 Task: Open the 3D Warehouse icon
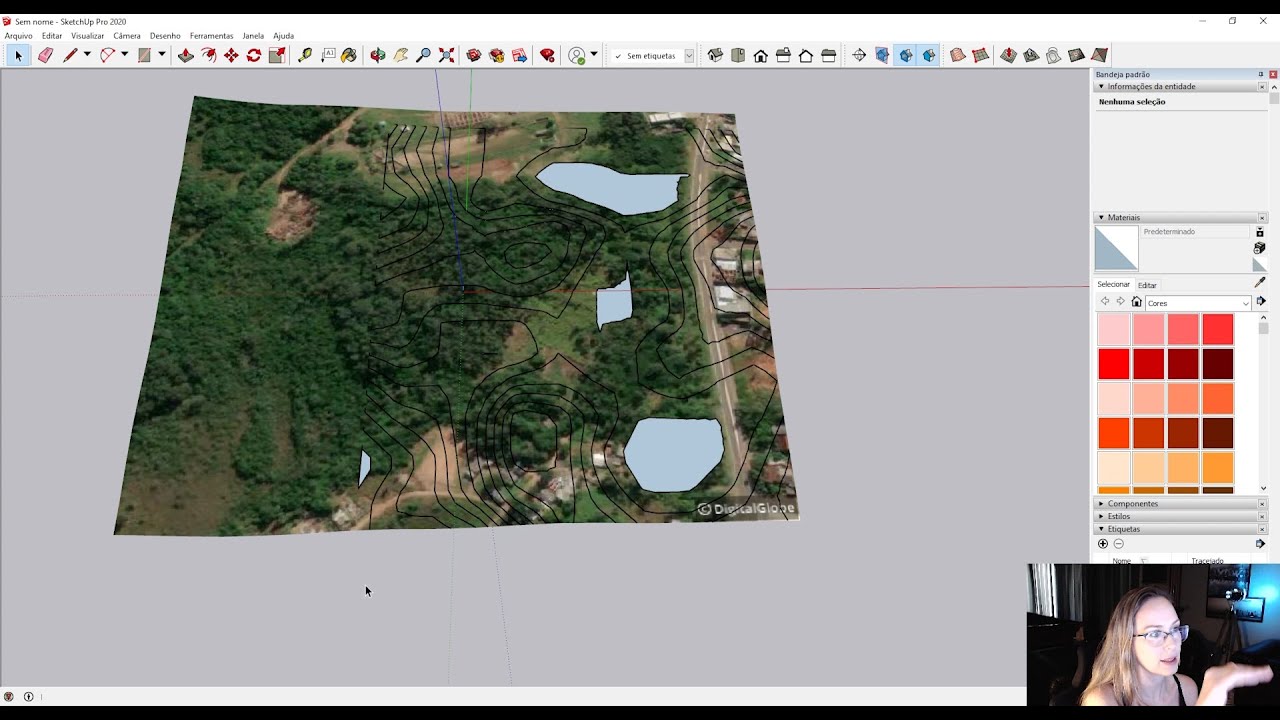(474, 56)
